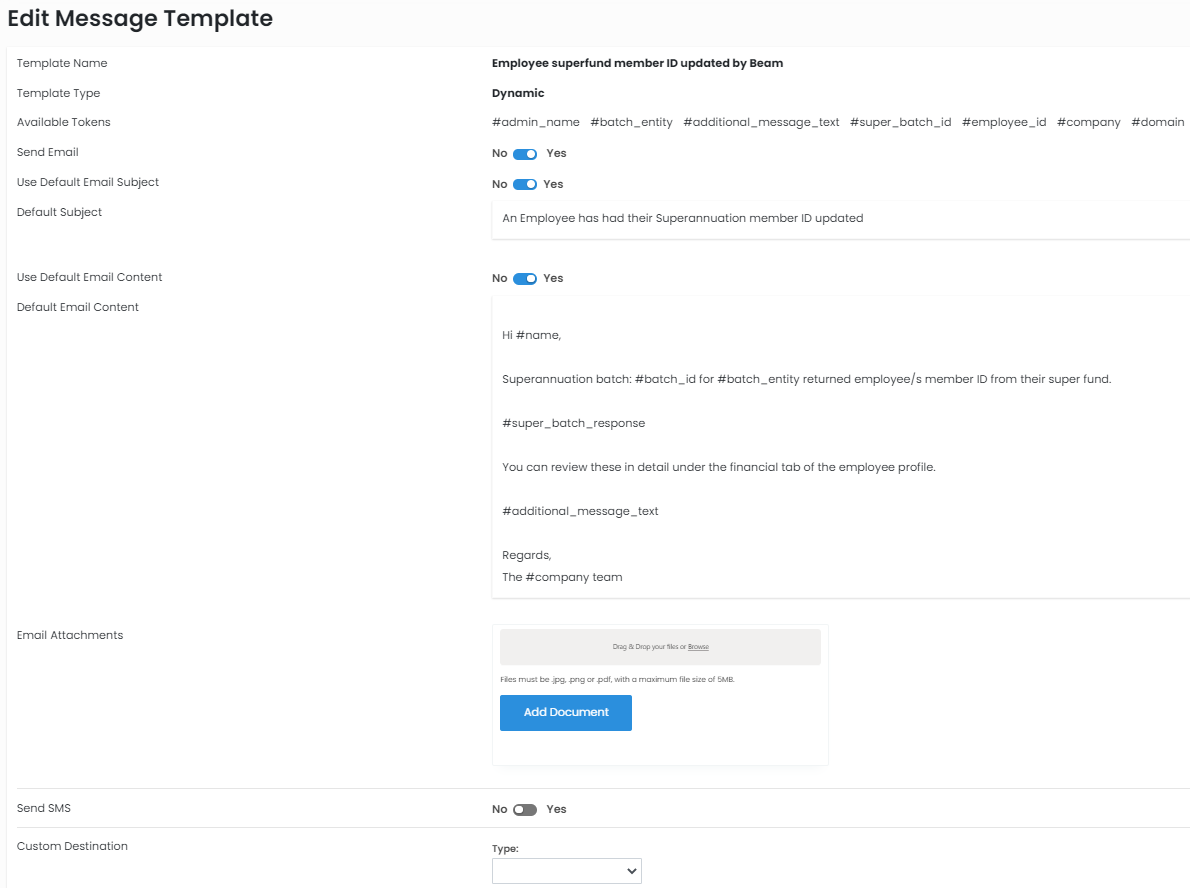Toggle the Use Default Email Content switch

[x=525, y=279]
